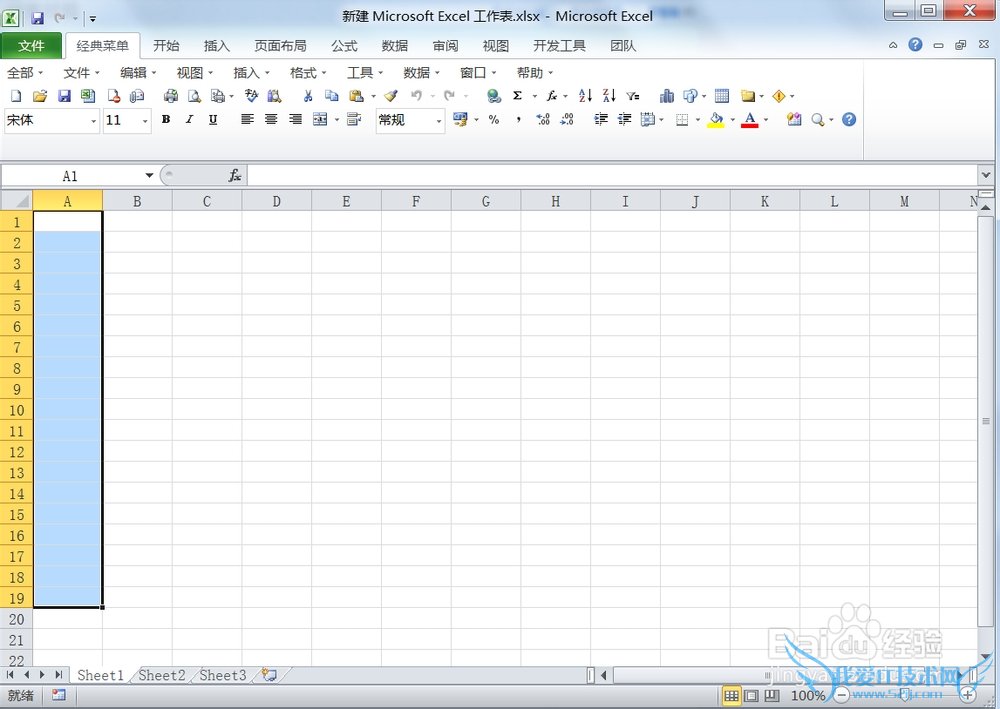1000x709 pixels.
Task: Open the 格式 classic menu
Action: point(308,73)
